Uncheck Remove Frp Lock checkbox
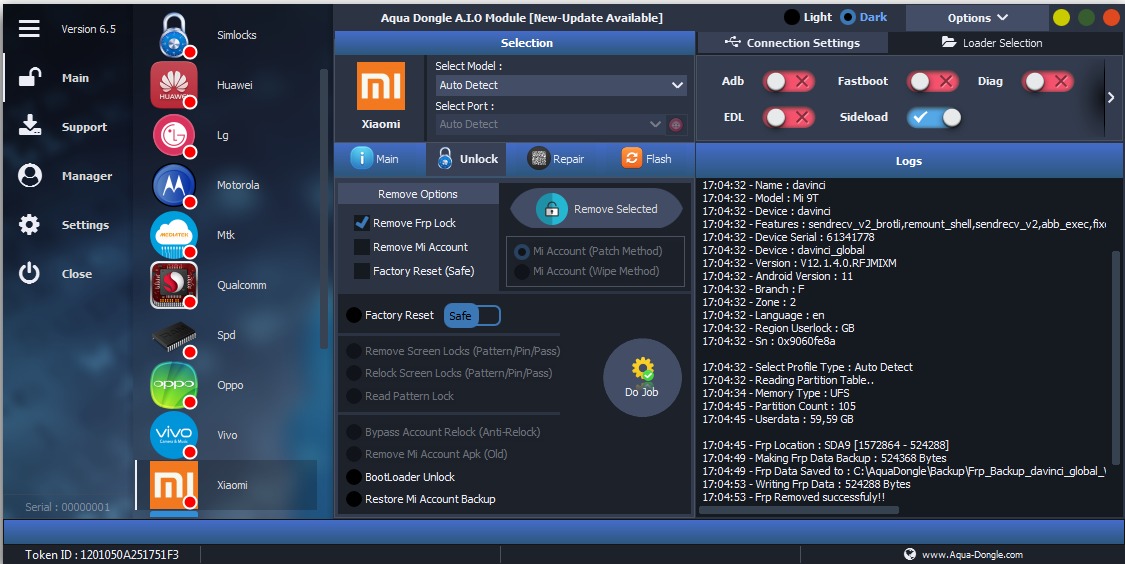Image resolution: width=1125 pixels, height=564 pixels. coord(362,222)
